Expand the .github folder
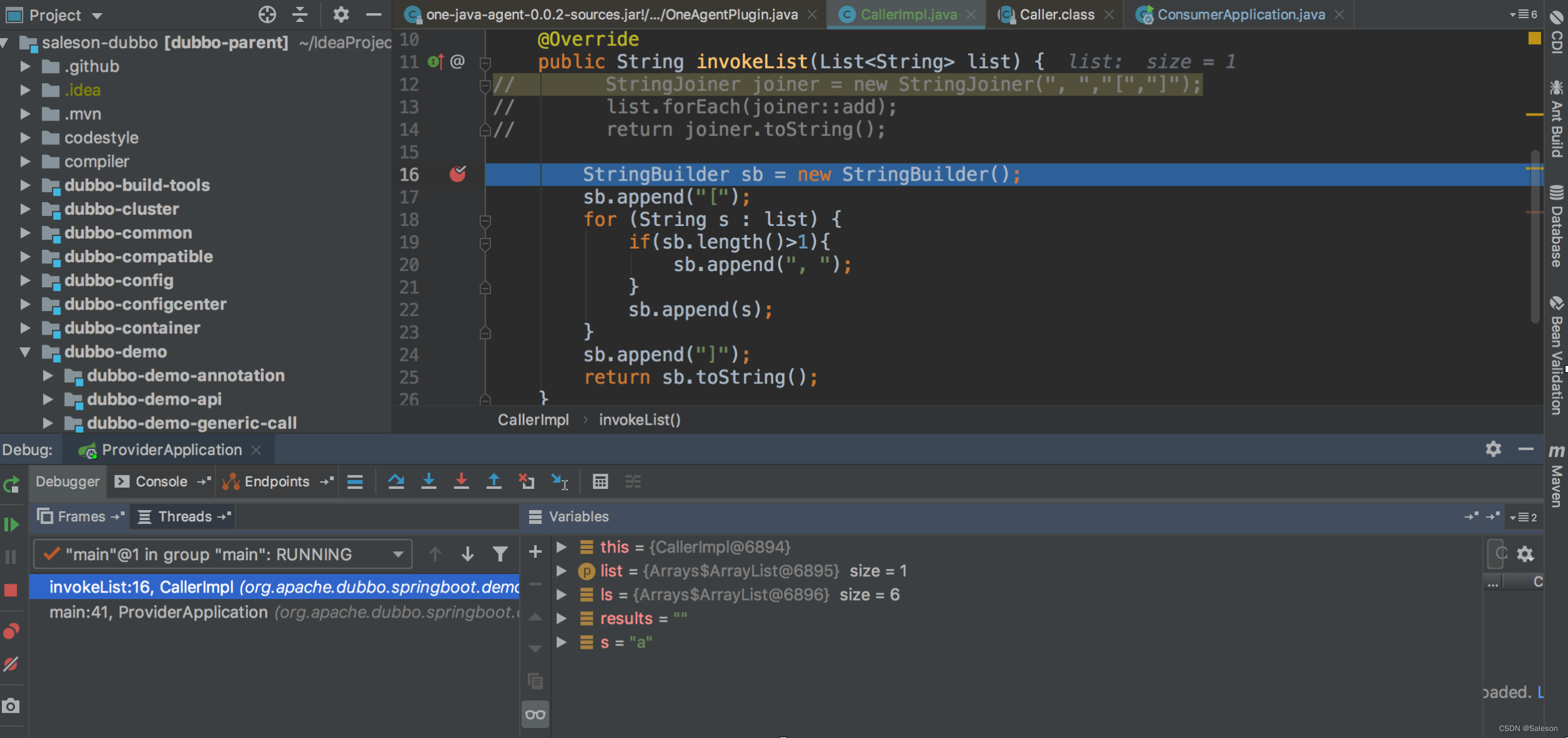The height and width of the screenshot is (738, 1568). 25,66
